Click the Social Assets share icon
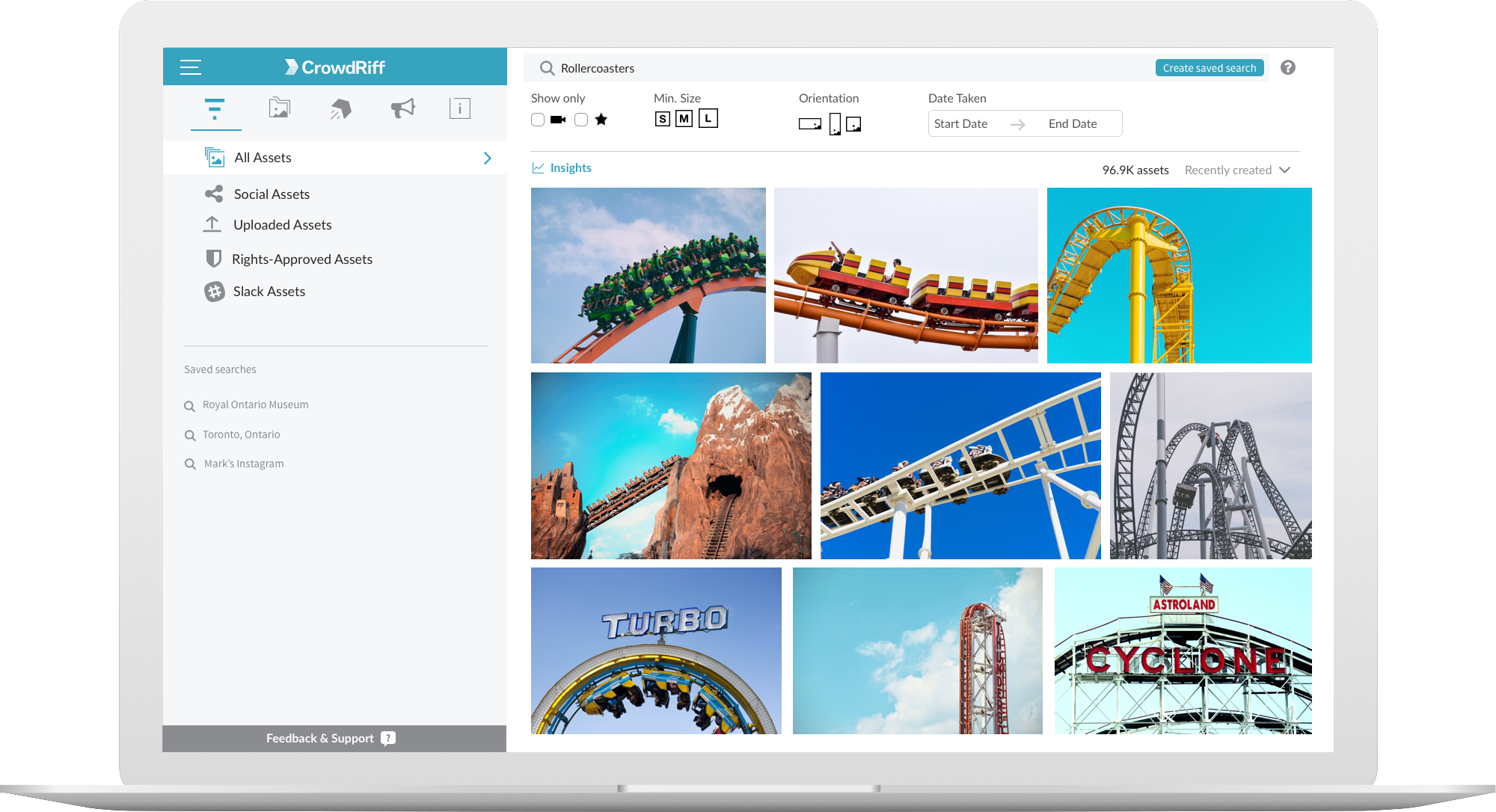 [214, 194]
